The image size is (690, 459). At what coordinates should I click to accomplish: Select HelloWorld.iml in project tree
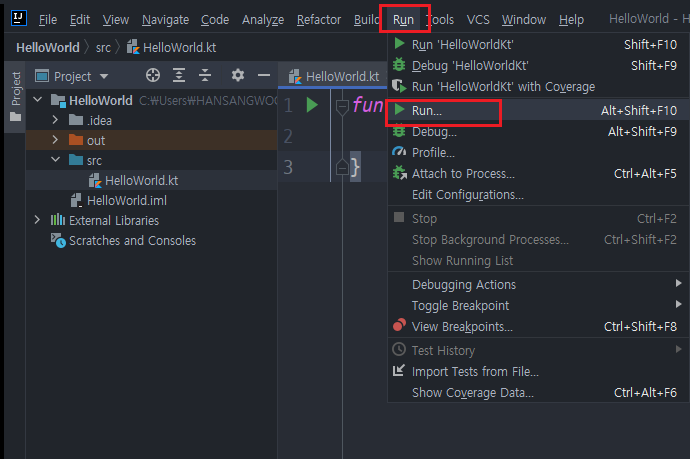[x=151, y=200]
